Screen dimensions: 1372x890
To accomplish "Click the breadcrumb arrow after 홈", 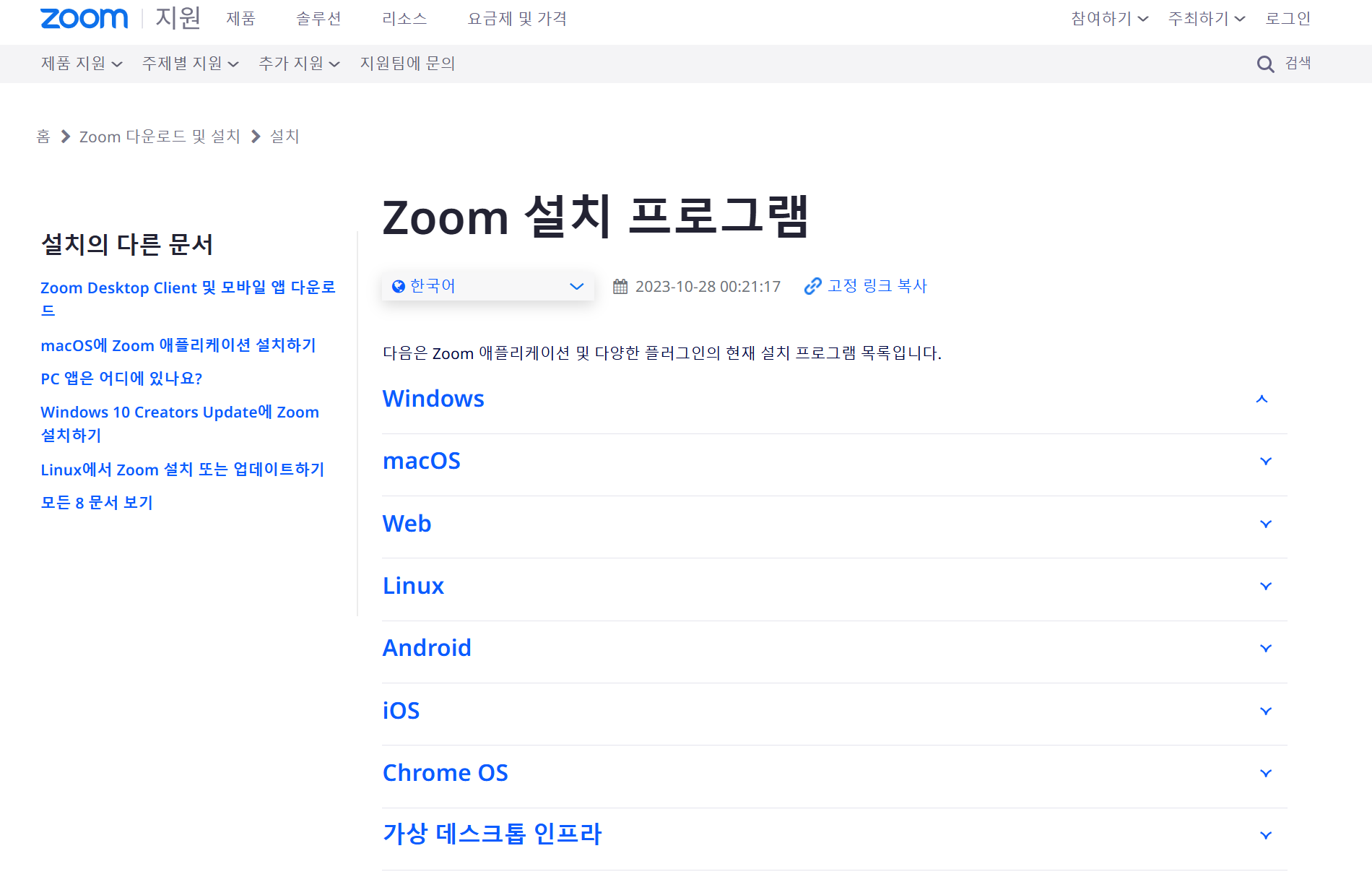I will click(x=66, y=137).
